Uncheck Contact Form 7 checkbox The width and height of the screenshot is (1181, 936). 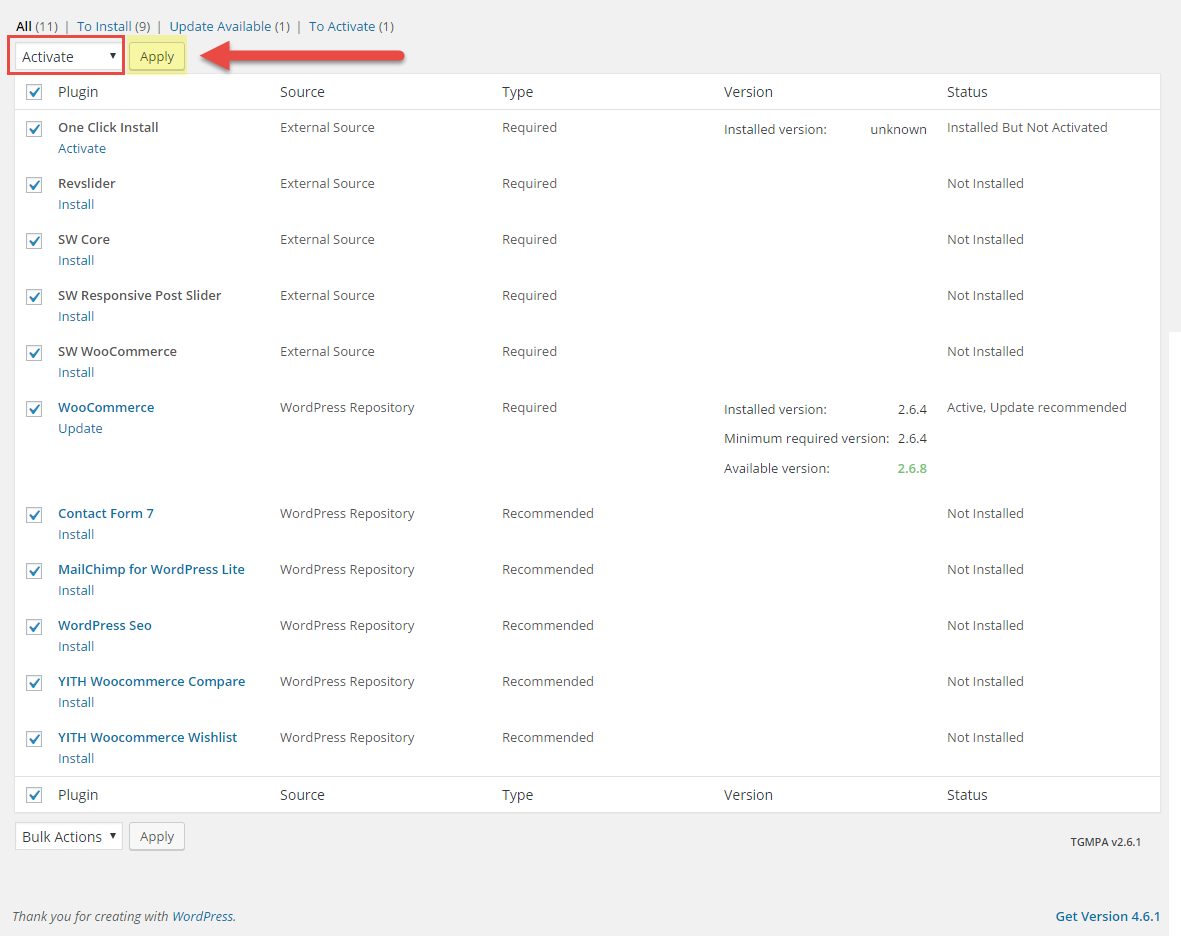click(34, 515)
